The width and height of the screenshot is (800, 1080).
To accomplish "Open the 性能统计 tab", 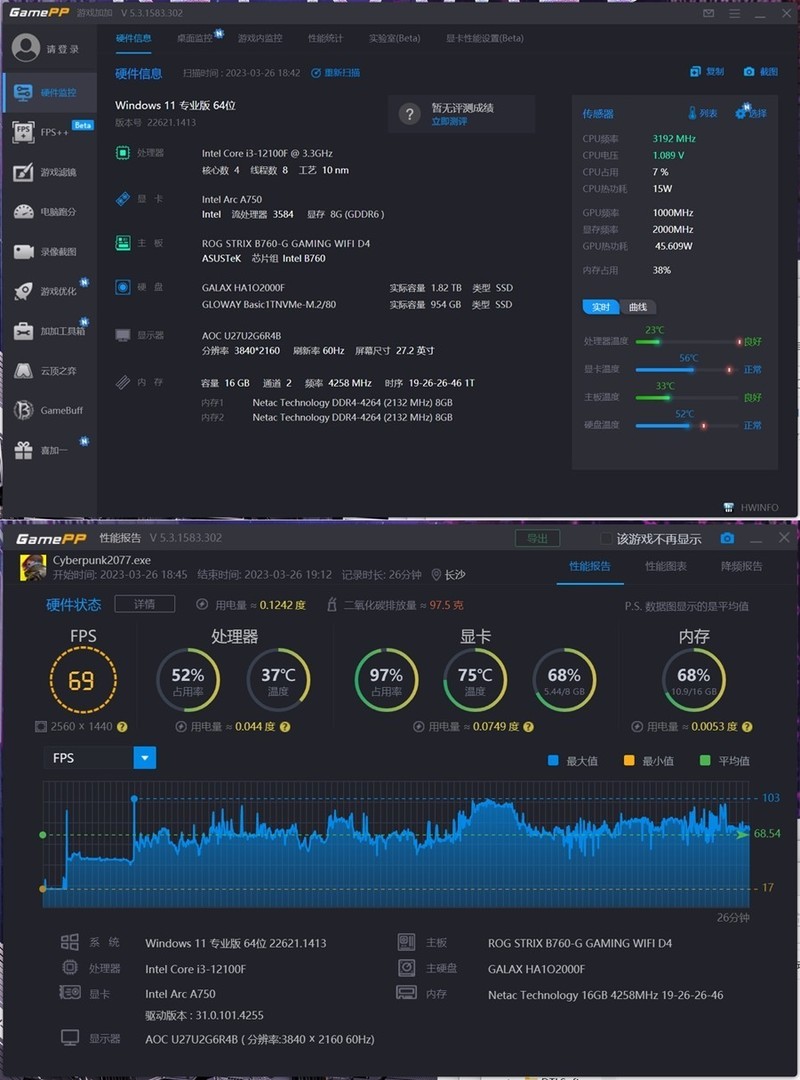I will [x=325, y=39].
